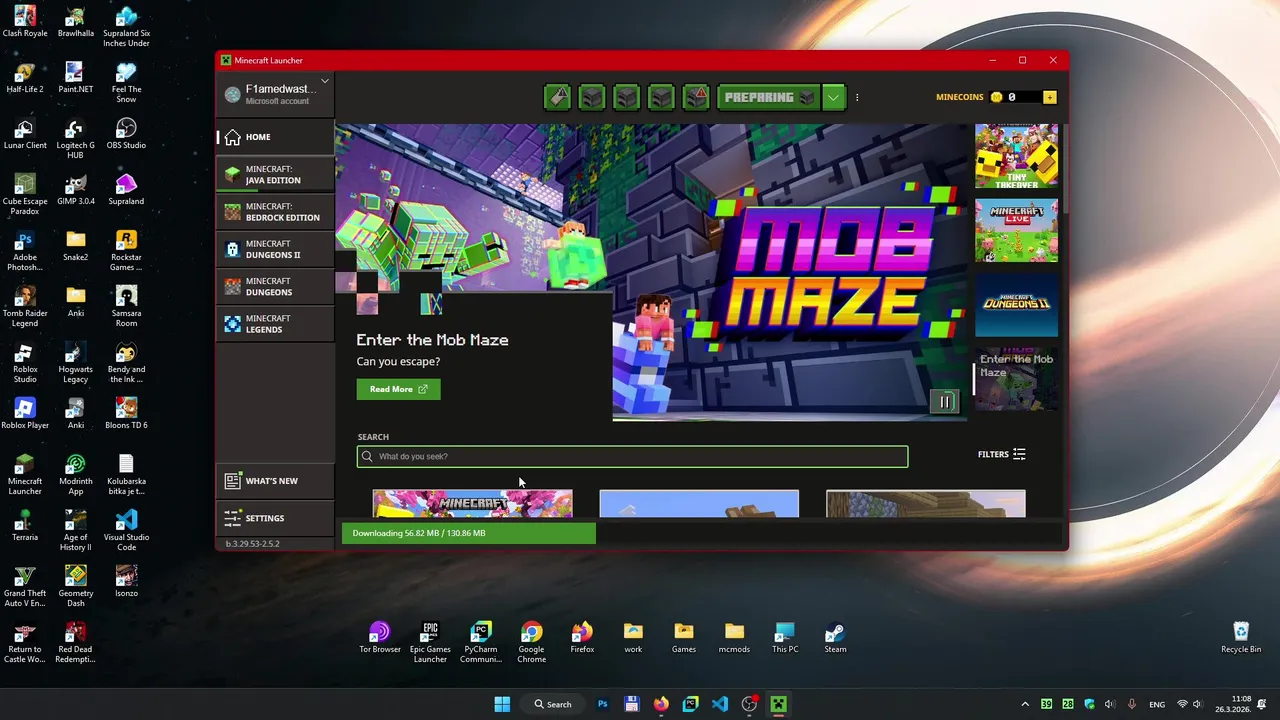The image size is (1280, 720).
Task: Open Clash Royale desktop shortcut
Action: (x=25, y=21)
